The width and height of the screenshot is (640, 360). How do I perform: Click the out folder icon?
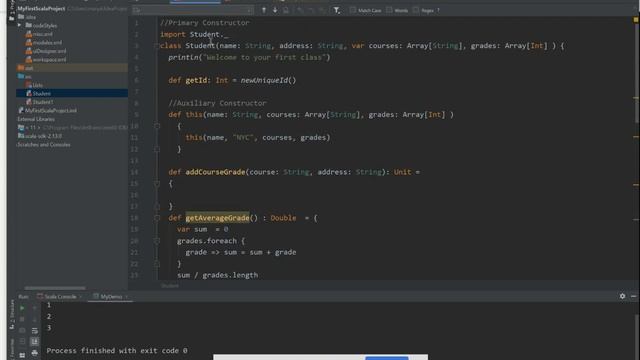click(x=20, y=68)
